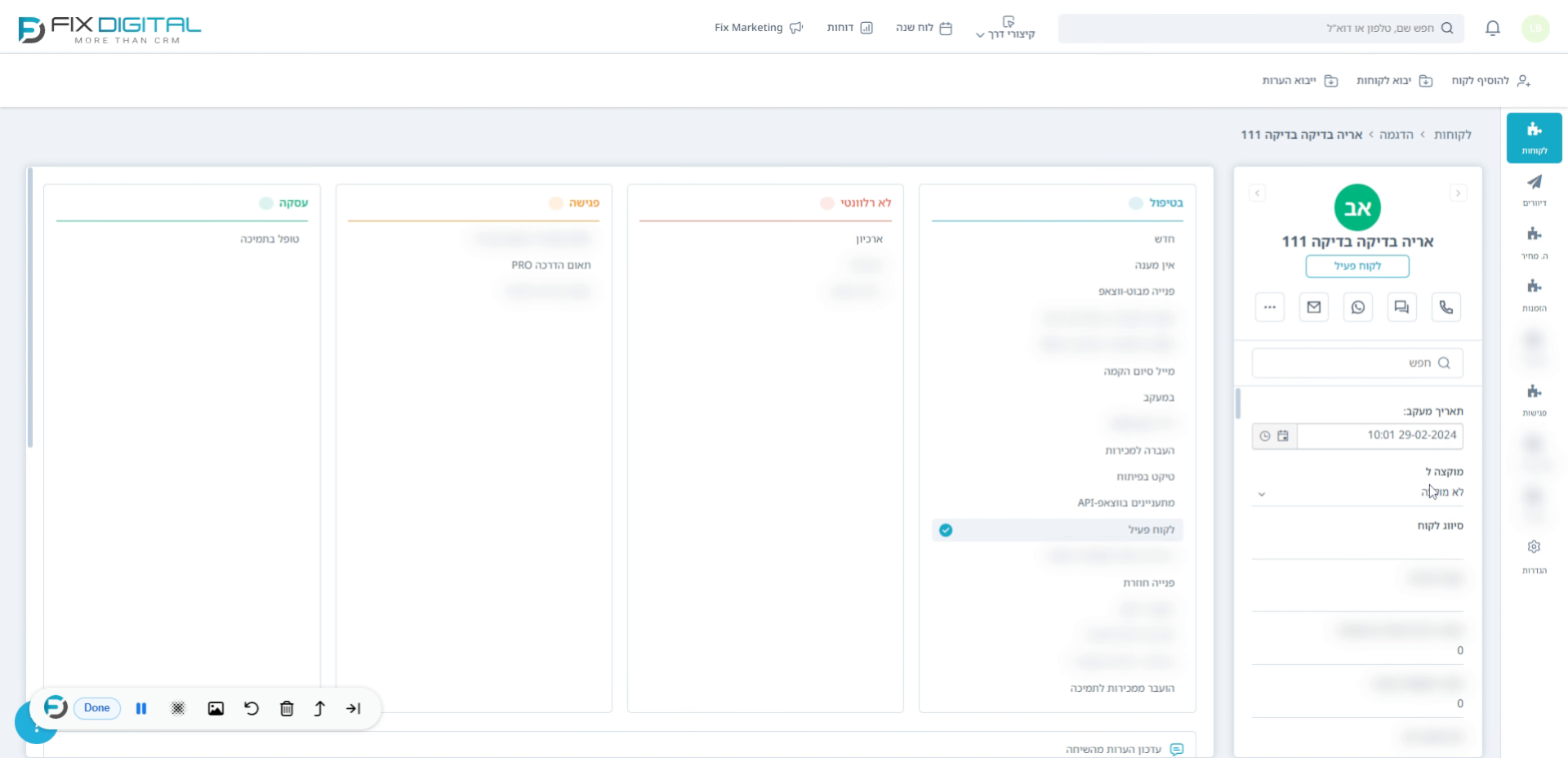This screenshot has height=758, width=1568.
Task: Open the date picker calendar icon
Action: click(x=1283, y=436)
